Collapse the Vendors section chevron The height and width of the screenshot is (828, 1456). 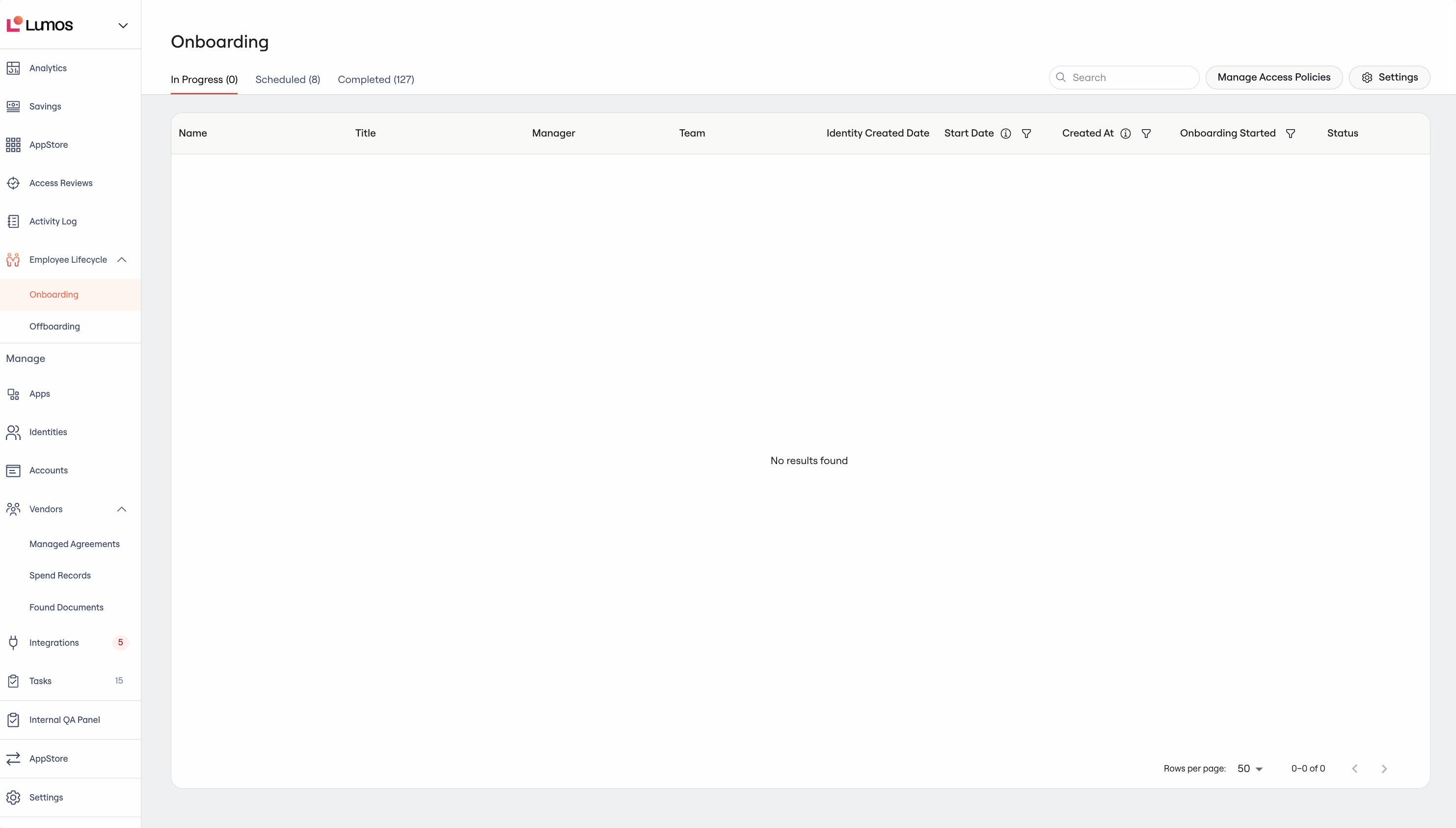pyautogui.click(x=122, y=509)
